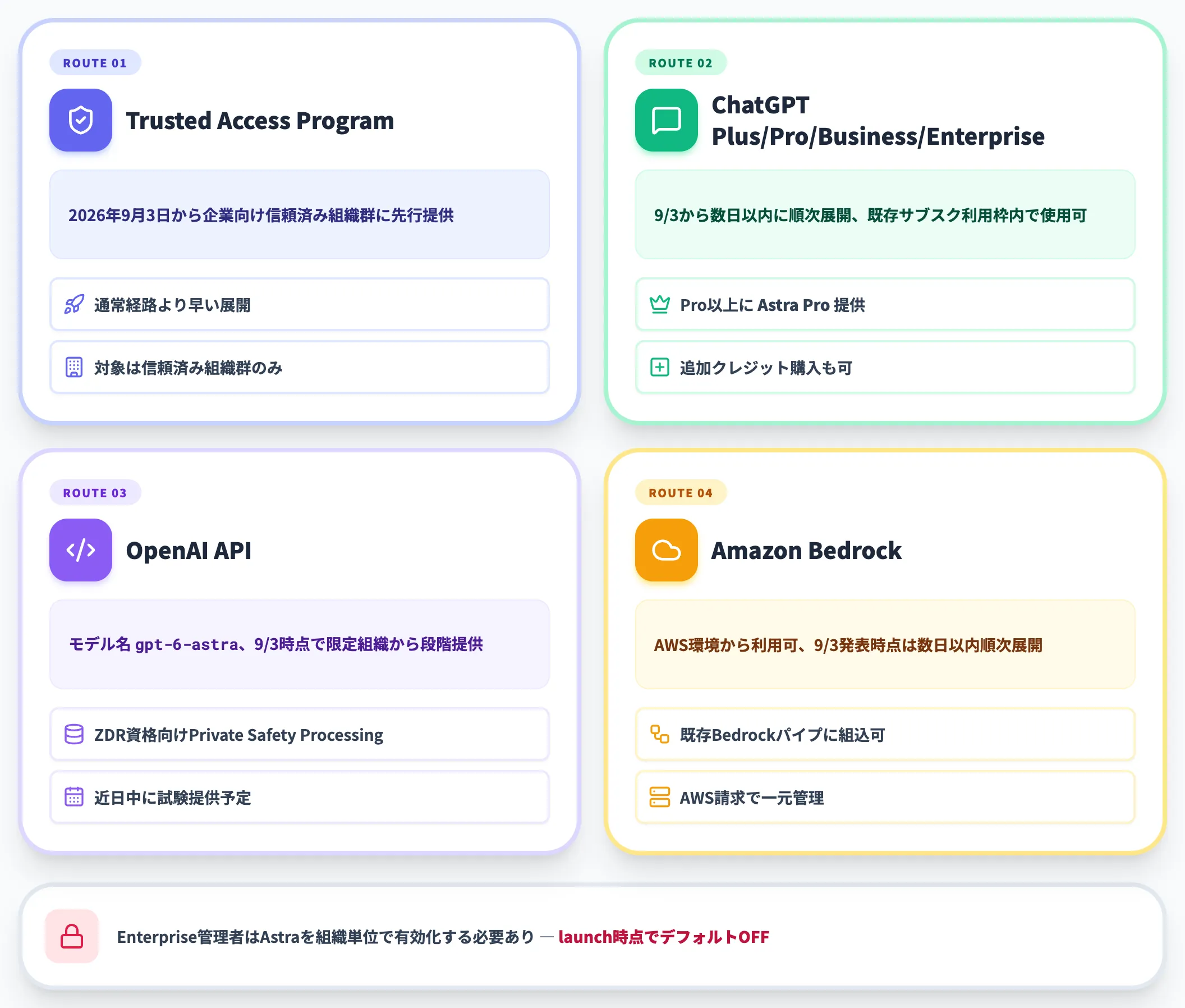Click the red lock icon in the Enterprise notice
Screen dimensions: 1185x1008
[x=72, y=937]
